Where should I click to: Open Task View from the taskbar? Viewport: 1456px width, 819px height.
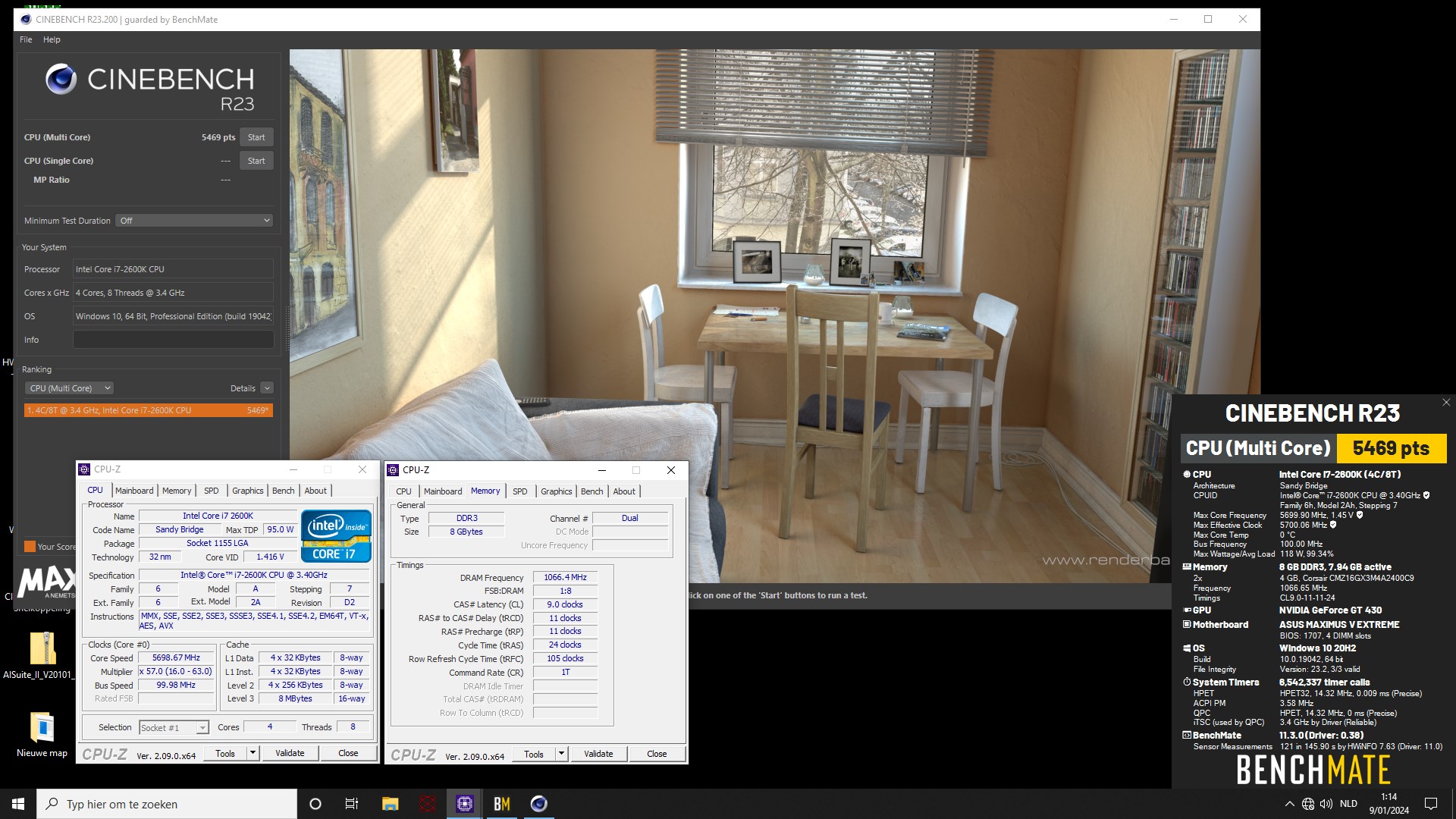[352, 804]
